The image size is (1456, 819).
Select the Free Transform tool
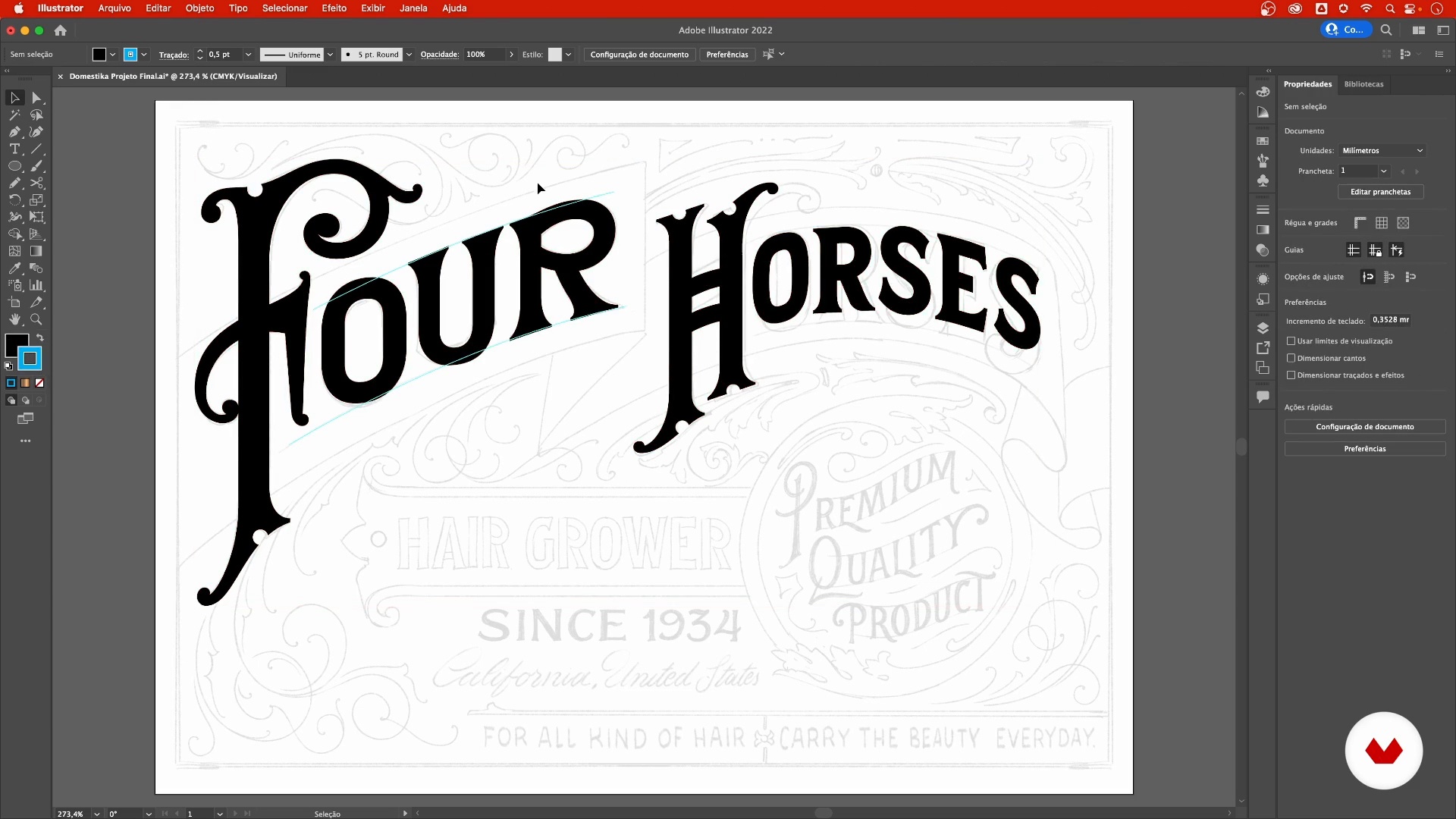tap(36, 217)
